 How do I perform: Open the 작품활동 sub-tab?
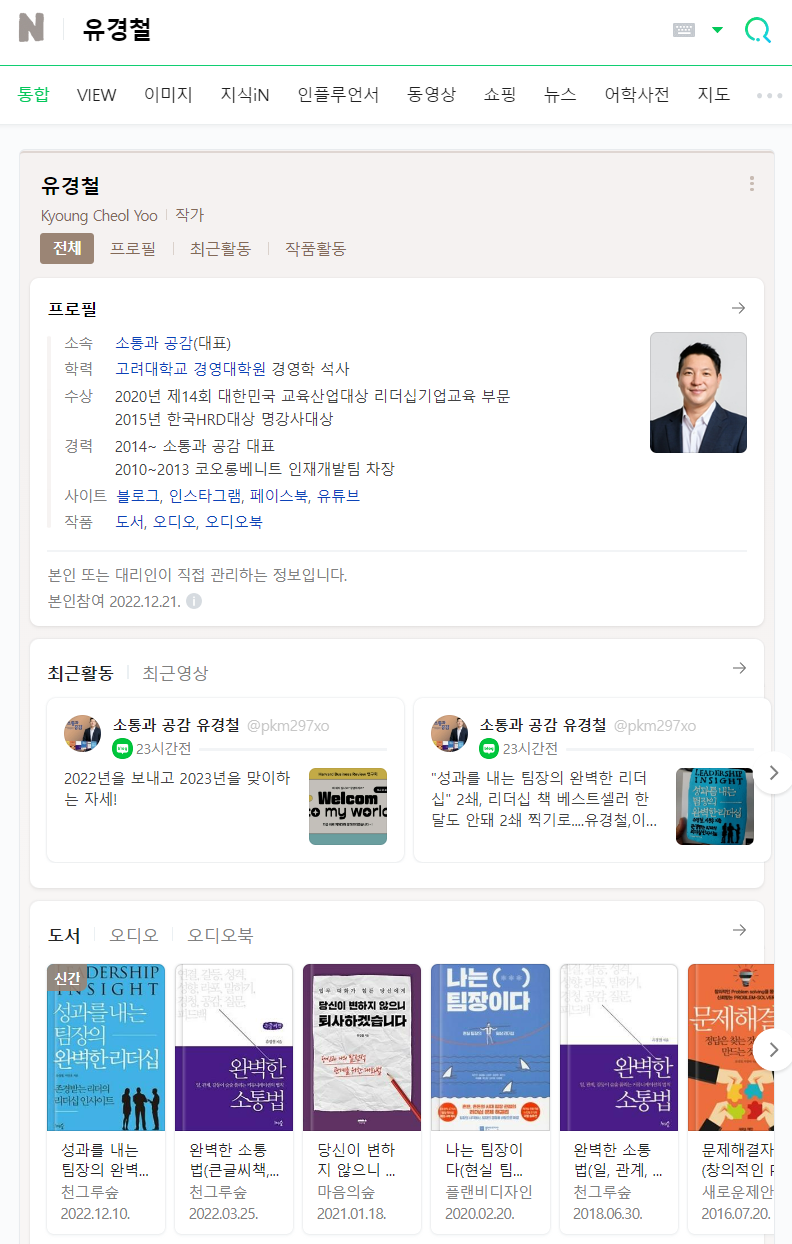tap(315, 248)
